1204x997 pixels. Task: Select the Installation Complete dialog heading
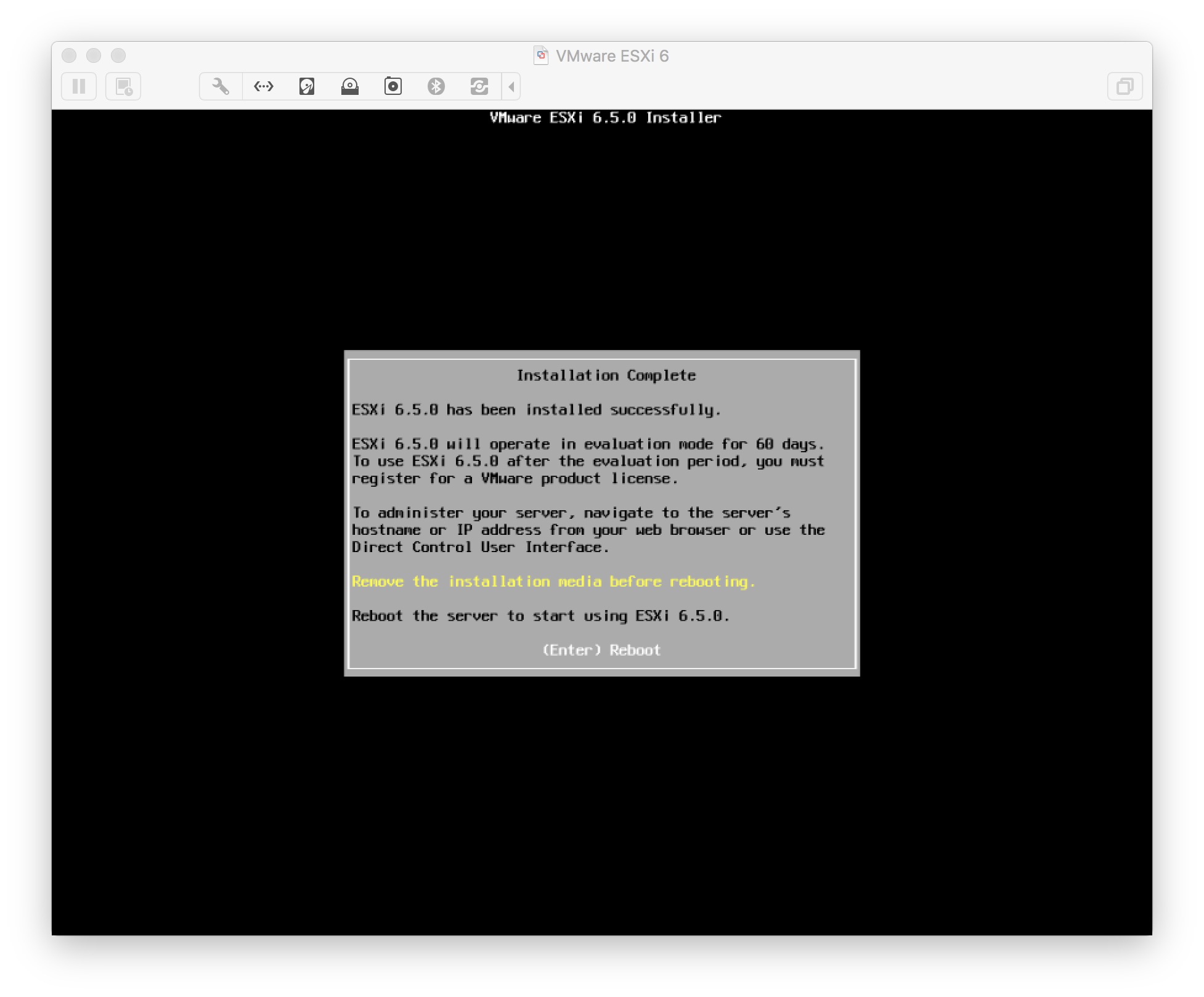click(606, 375)
